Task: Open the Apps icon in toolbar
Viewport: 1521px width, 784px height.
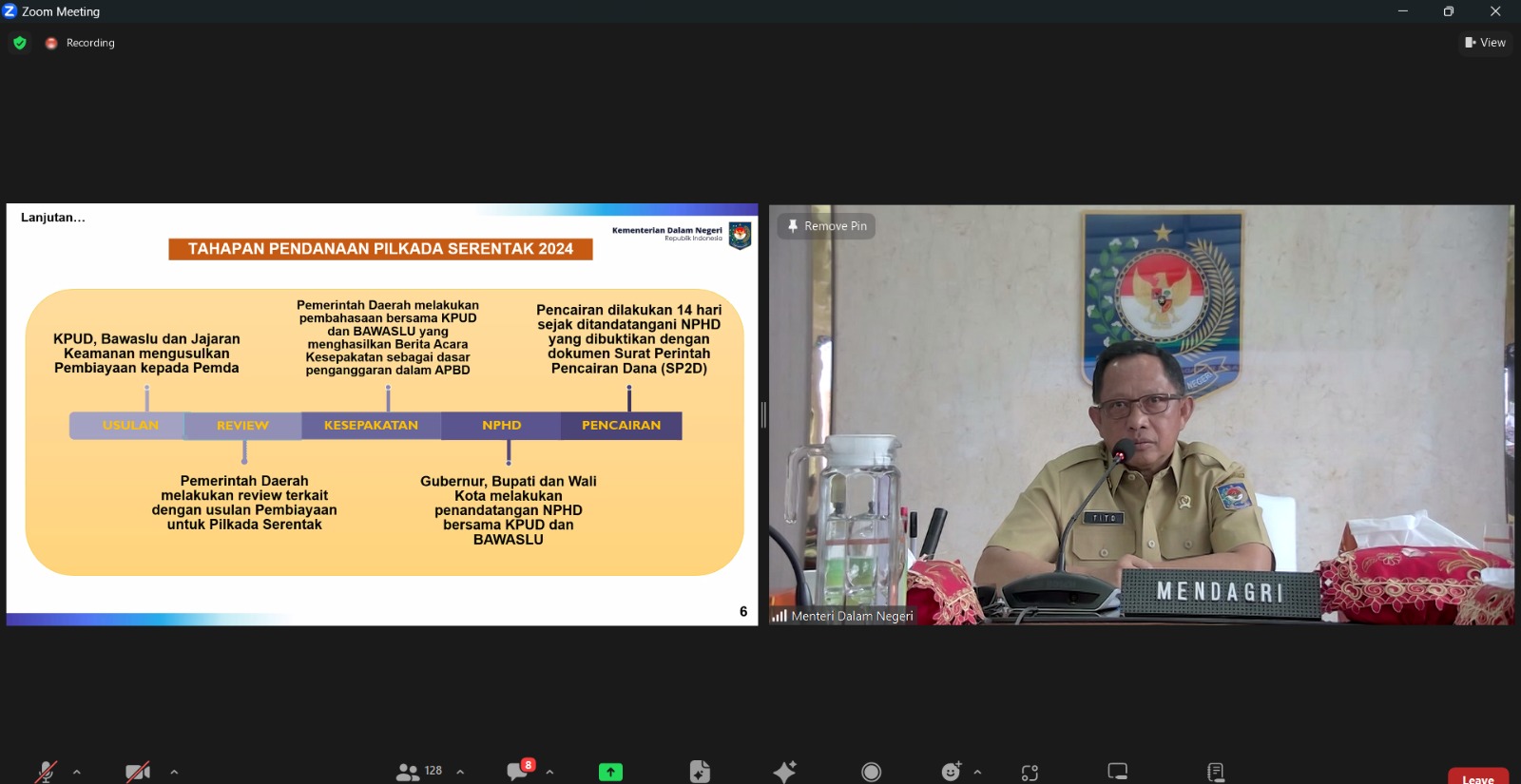Action: [x=1030, y=773]
